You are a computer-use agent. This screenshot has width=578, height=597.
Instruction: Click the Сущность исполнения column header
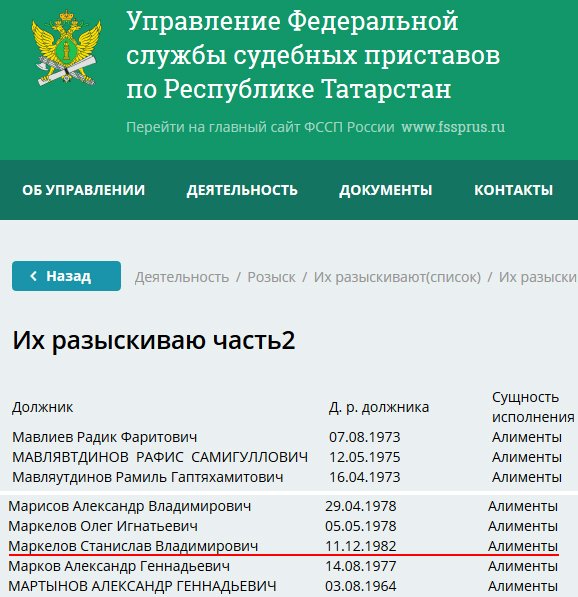[533, 407]
